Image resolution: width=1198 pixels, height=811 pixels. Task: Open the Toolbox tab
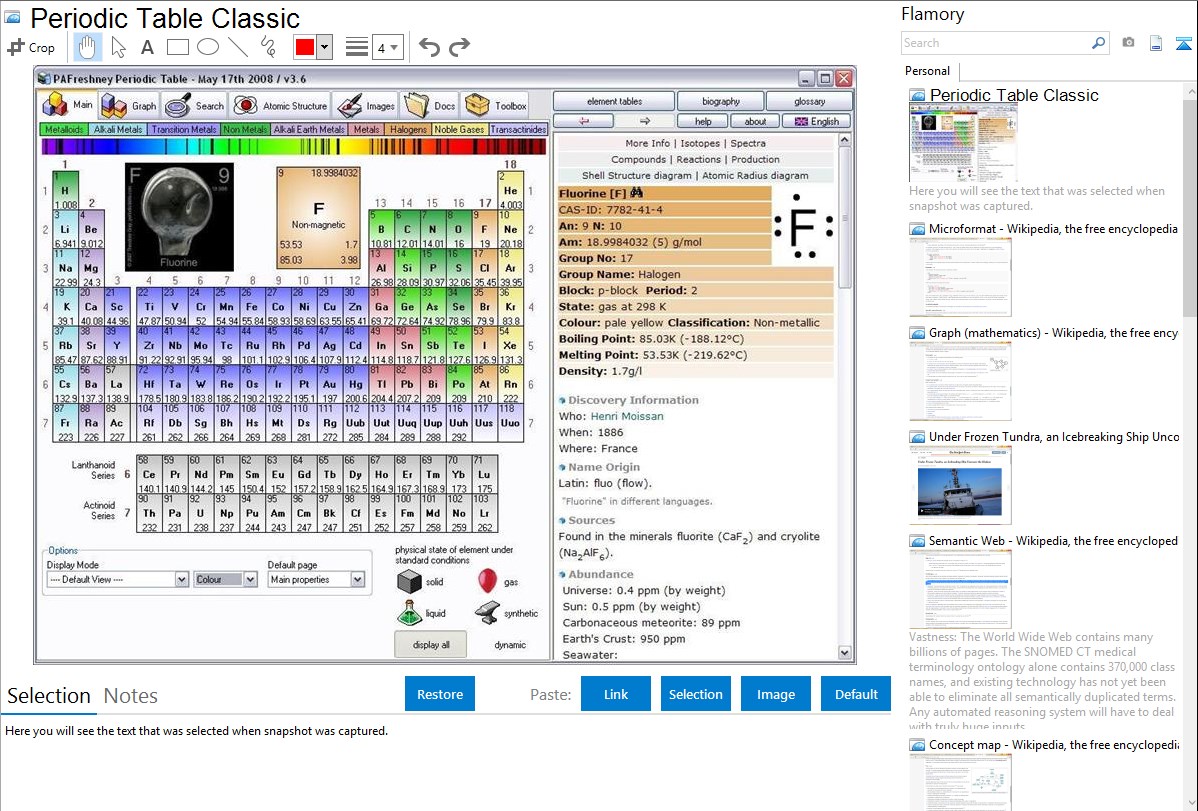click(496, 106)
